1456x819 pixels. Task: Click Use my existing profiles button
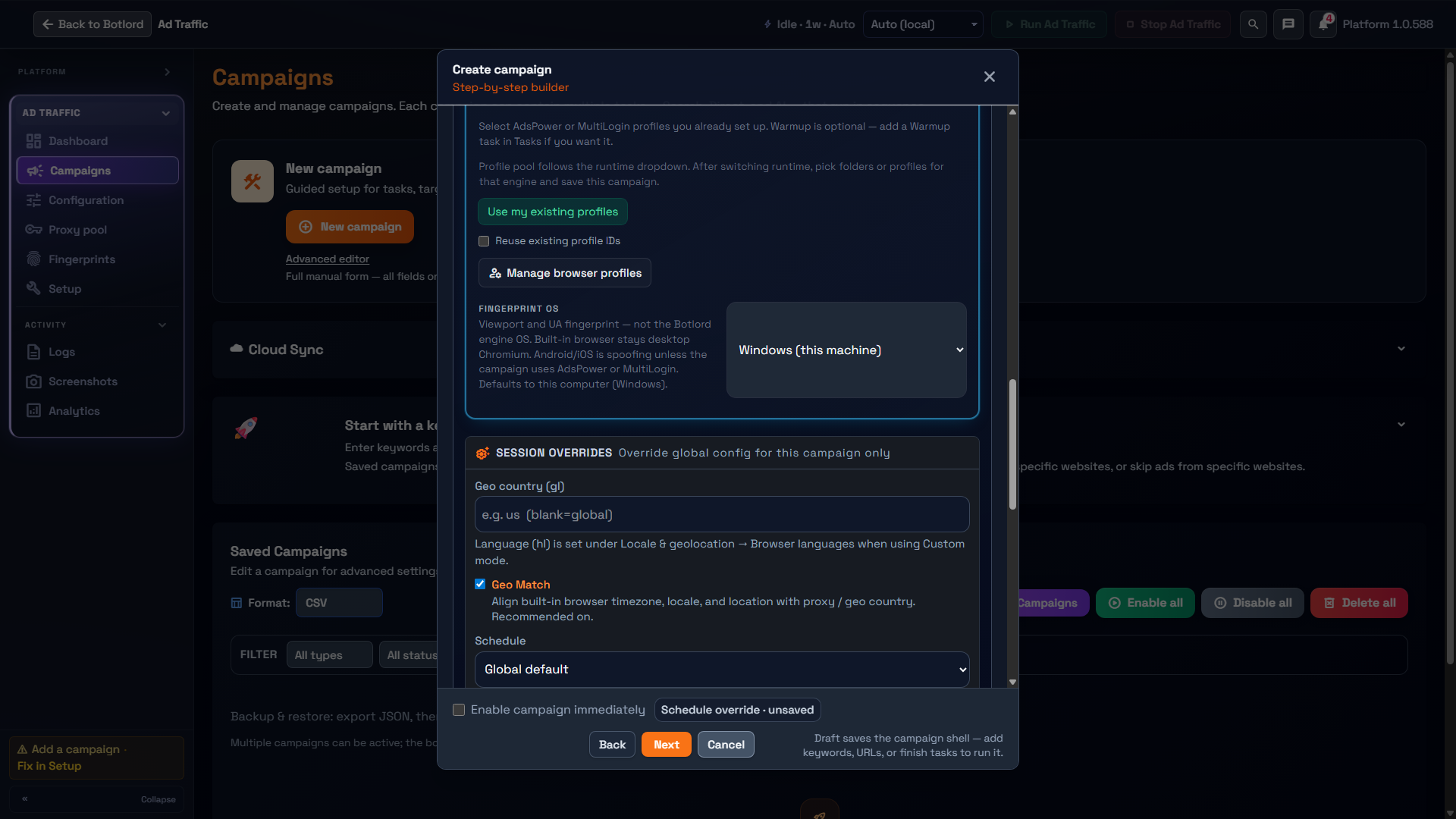[x=553, y=212]
